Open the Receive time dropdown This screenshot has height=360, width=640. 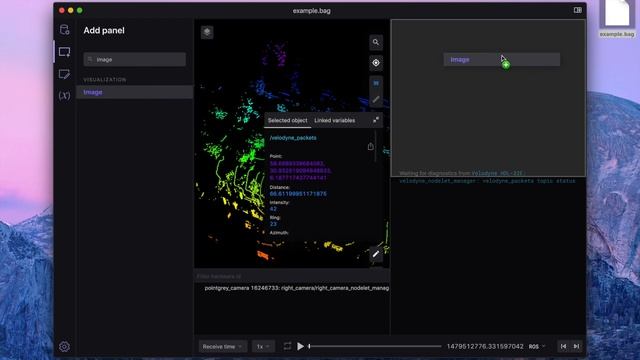point(223,347)
